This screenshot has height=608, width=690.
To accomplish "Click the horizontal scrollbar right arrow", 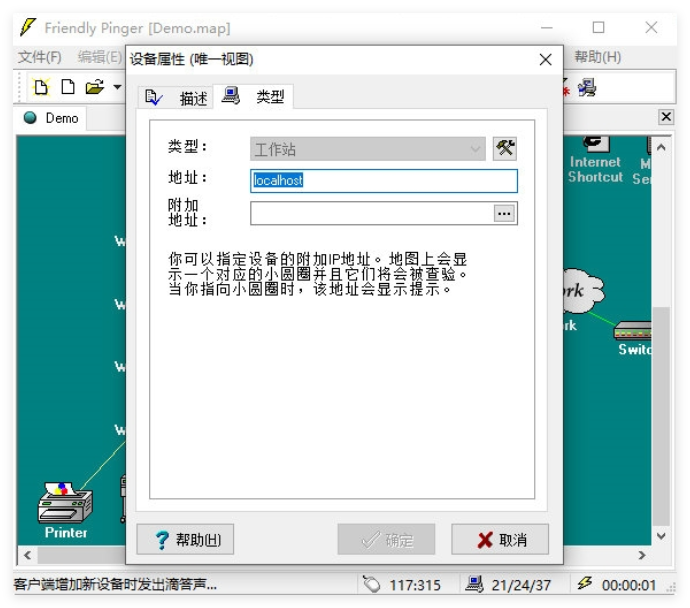I will click(x=642, y=555).
